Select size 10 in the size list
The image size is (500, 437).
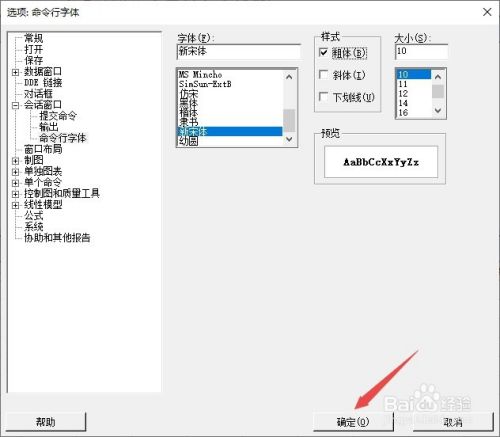coord(414,74)
